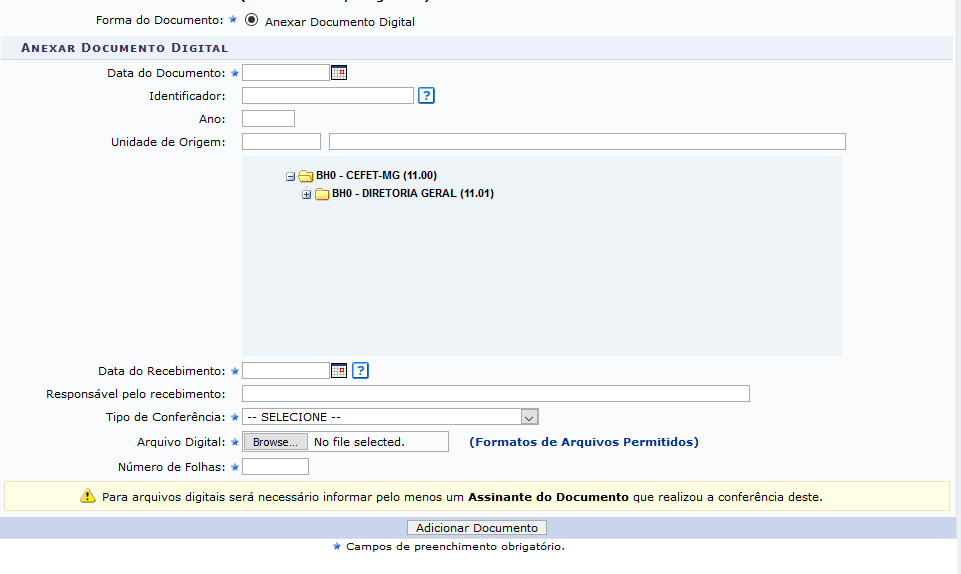Open Formatos de Arquivos Permitidos link
The width and height of the screenshot is (961, 574).
[x=583, y=442]
